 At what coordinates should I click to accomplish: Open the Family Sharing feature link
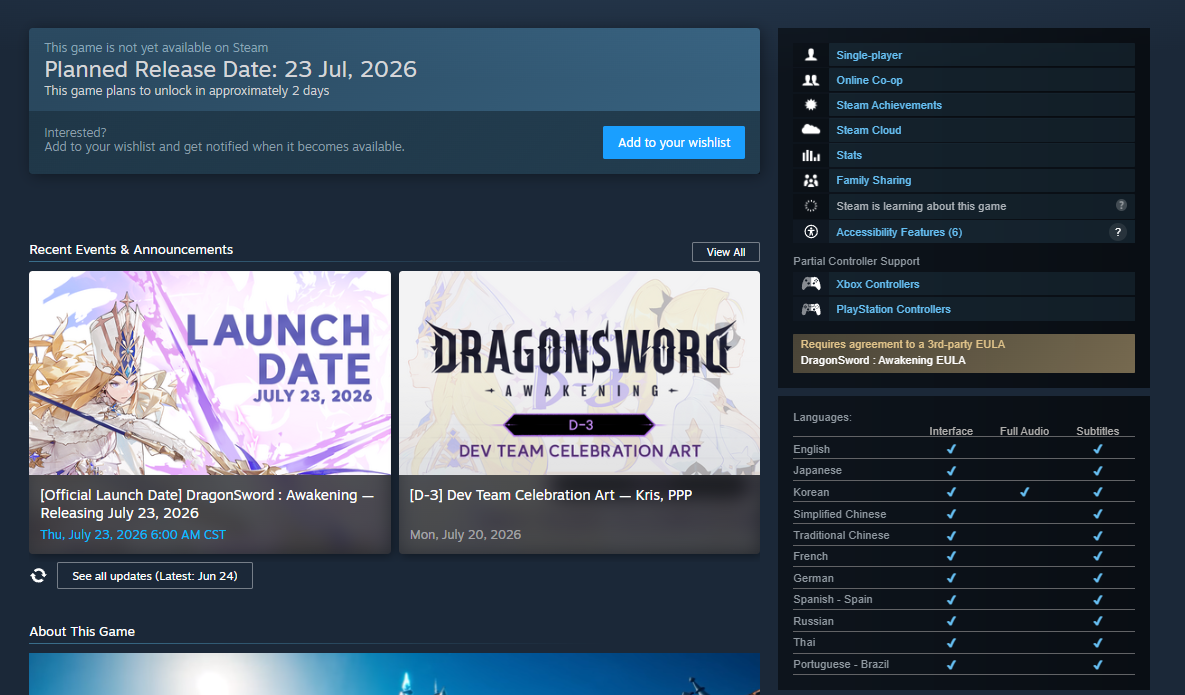point(874,181)
